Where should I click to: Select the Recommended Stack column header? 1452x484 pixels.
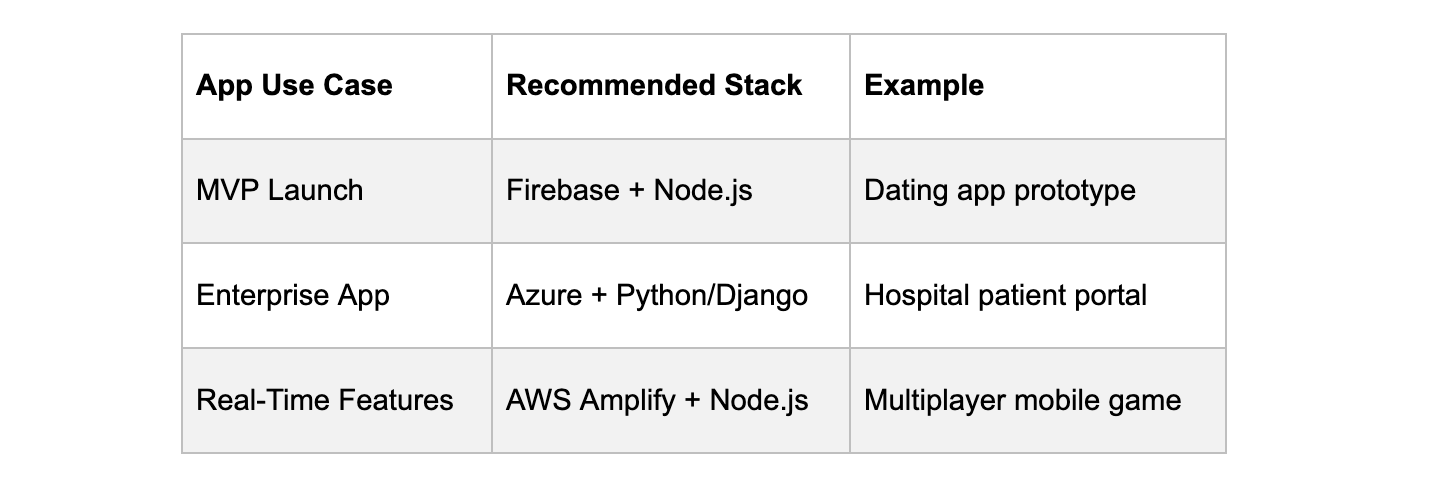coord(671,86)
